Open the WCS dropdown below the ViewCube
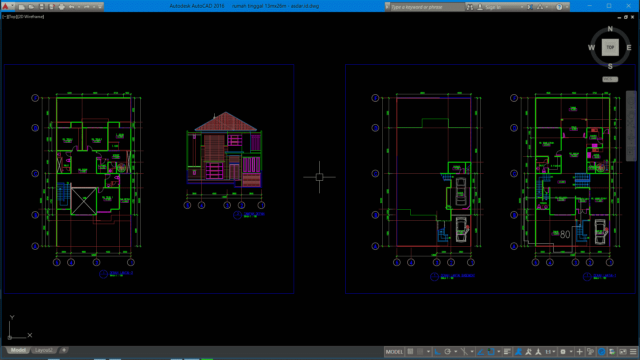 click(610, 79)
